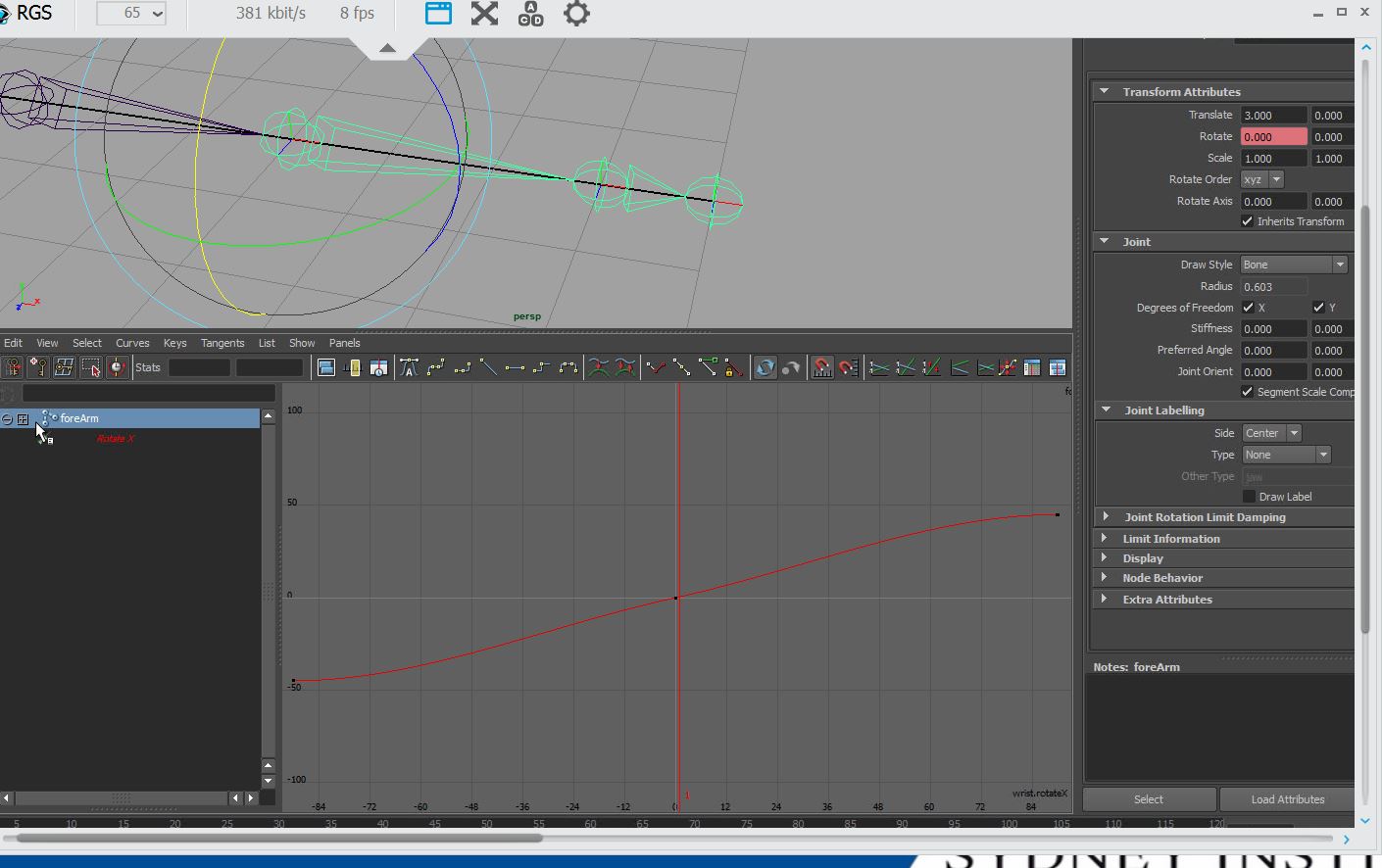Screen dimensions: 1382x868
Task: Enable Time Snap magnet icon
Action: click(822, 367)
